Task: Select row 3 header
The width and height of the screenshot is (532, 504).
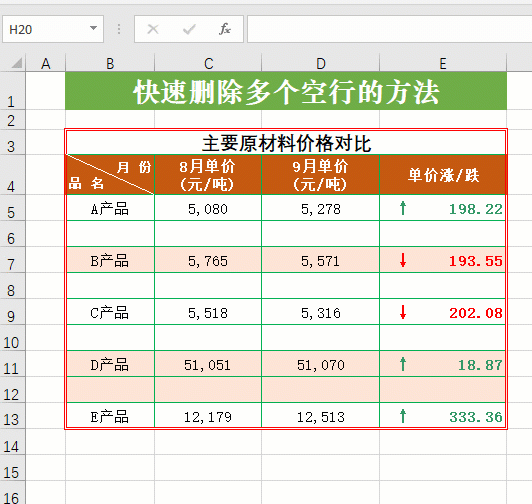Action: pos(13,142)
